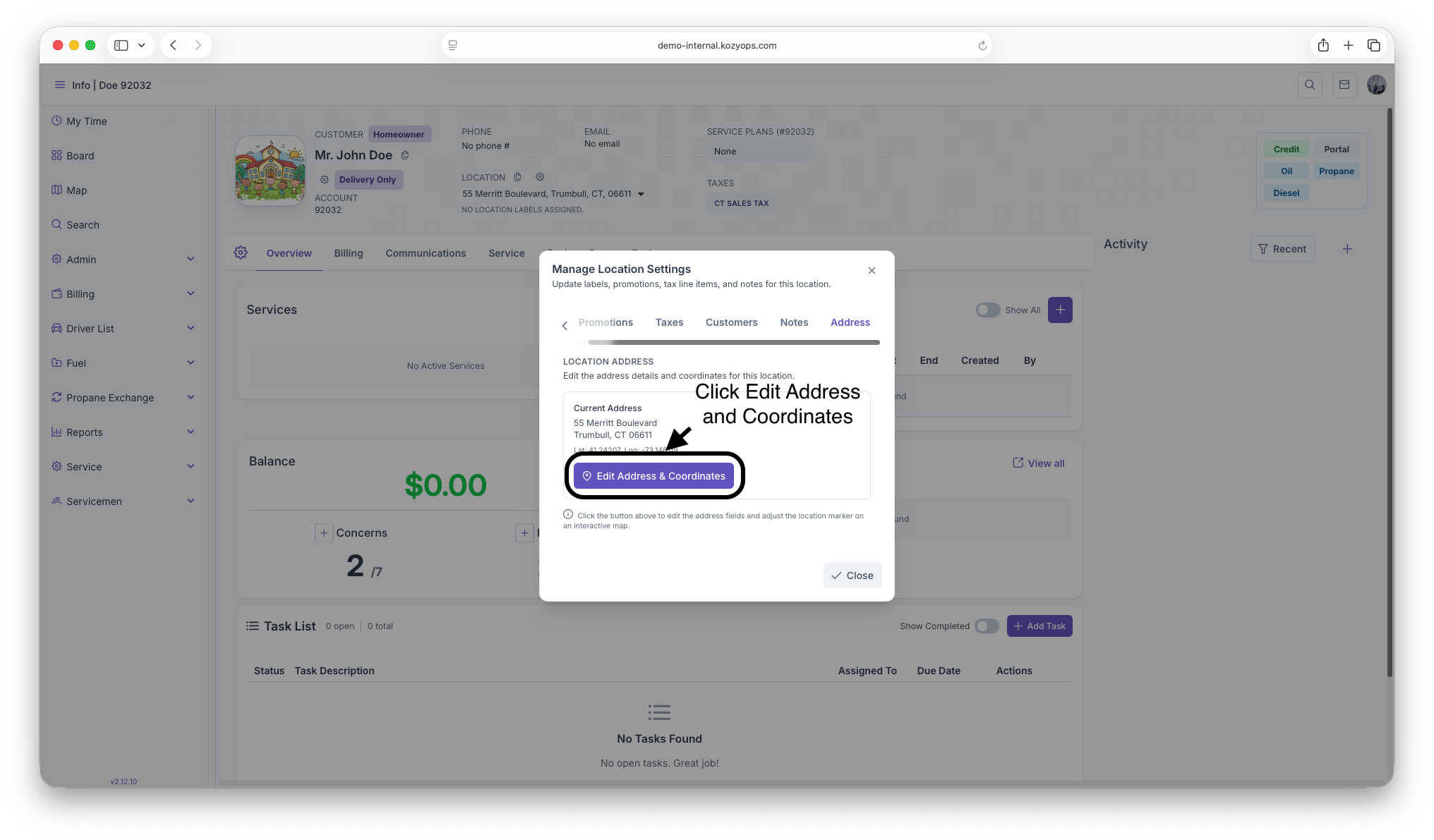Image resolution: width=1434 pixels, height=840 pixels.
Task: Open the location address dropdown arrow
Action: pos(641,194)
